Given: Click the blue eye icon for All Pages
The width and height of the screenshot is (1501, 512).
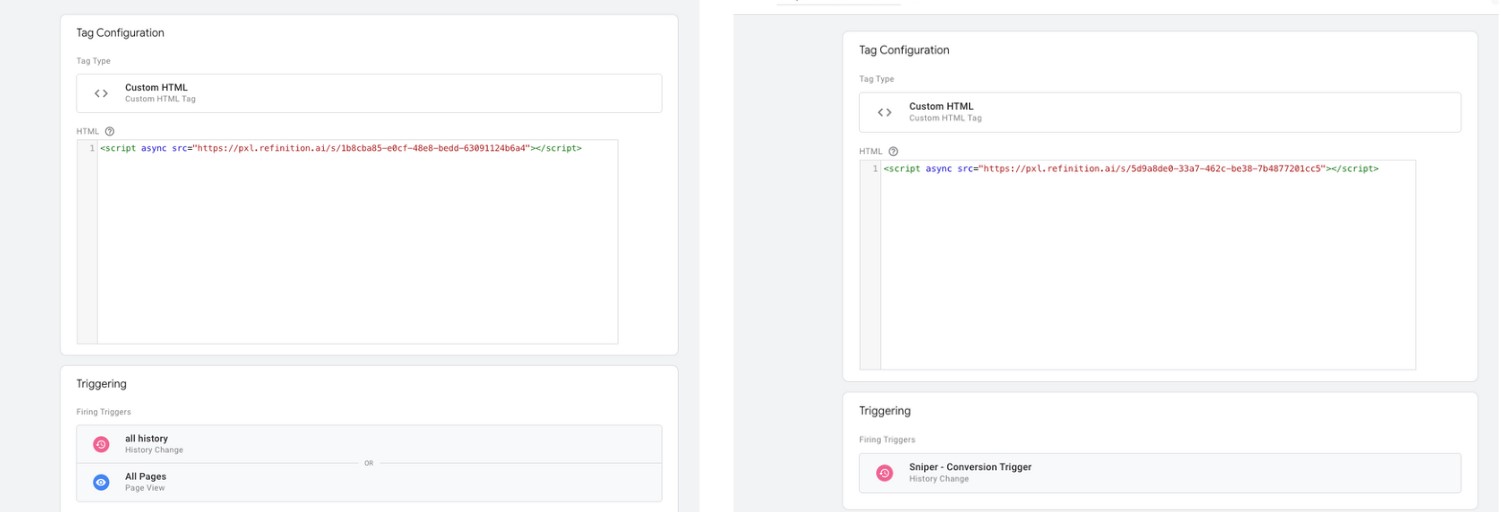Looking at the screenshot, I should click(101, 482).
